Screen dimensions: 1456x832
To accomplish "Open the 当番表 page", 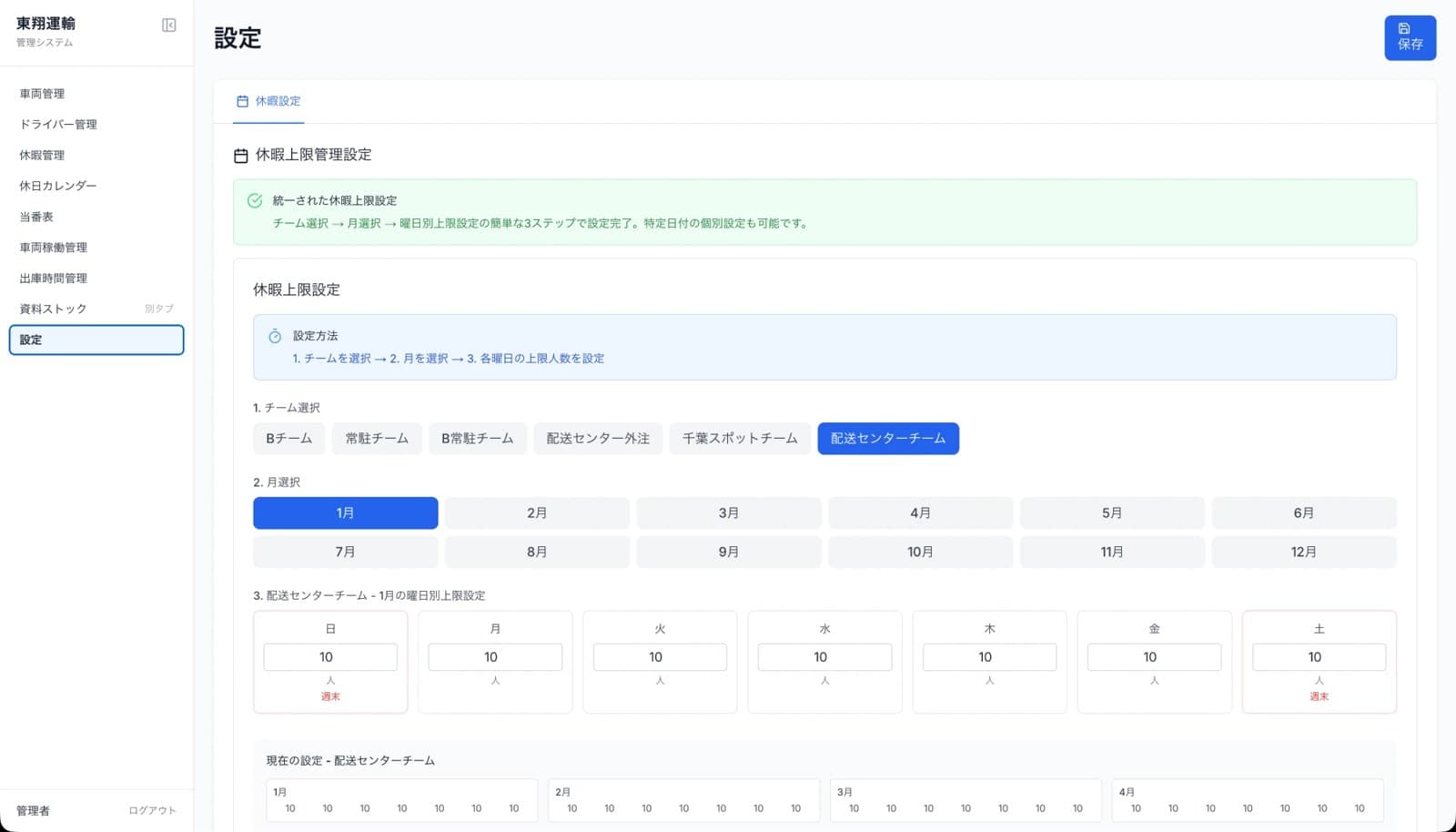I will point(96,217).
